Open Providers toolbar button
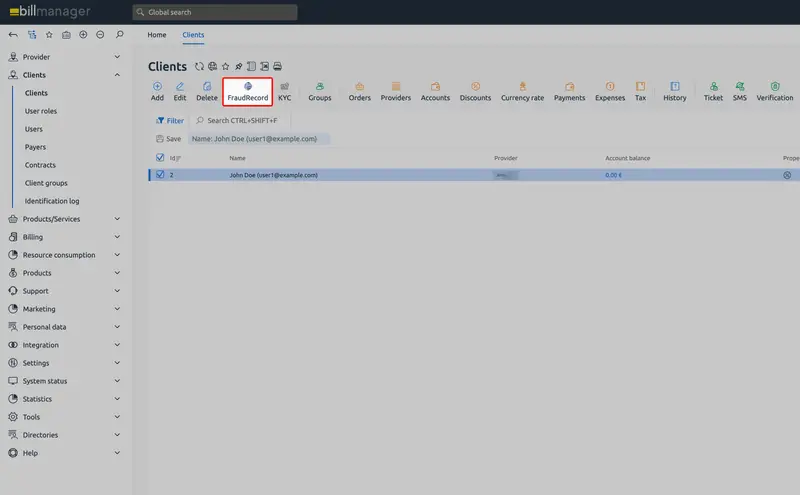This screenshot has width=800, height=495. pos(395,92)
